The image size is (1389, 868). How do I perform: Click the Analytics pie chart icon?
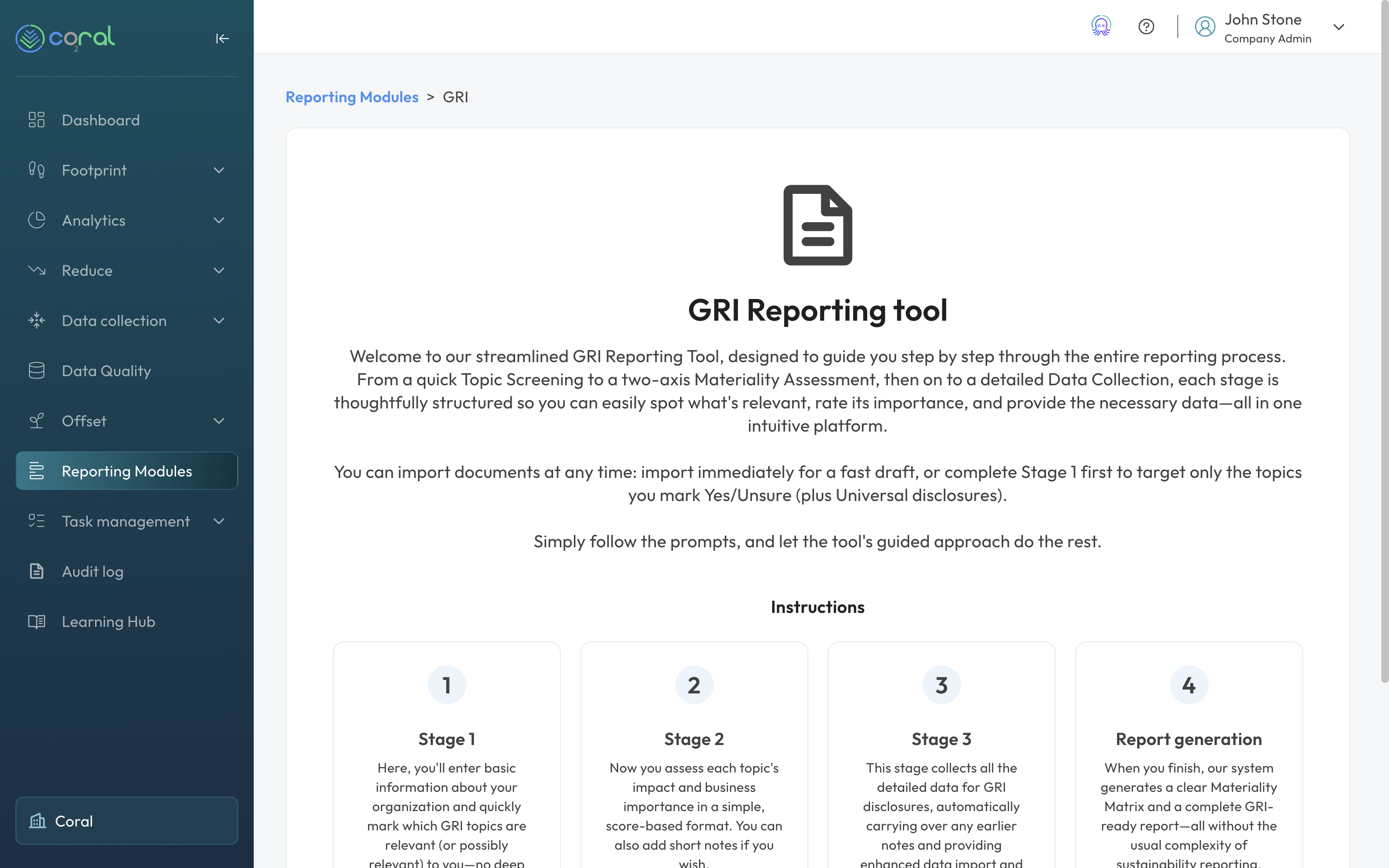coord(37,220)
